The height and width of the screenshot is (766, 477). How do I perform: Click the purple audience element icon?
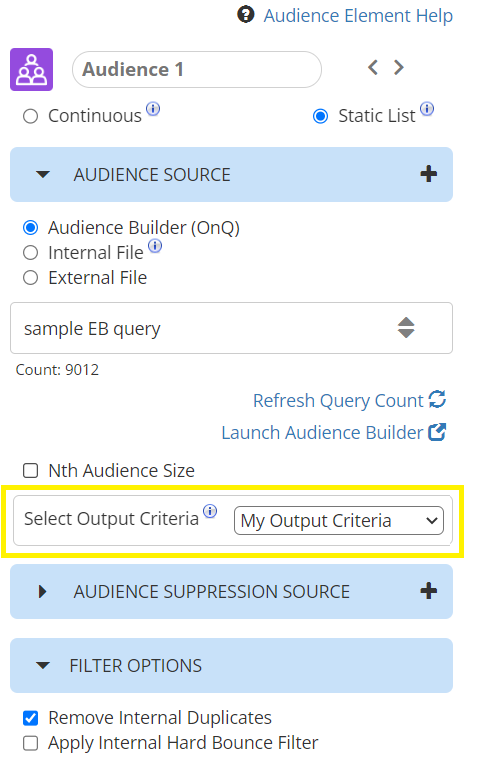coord(31,69)
